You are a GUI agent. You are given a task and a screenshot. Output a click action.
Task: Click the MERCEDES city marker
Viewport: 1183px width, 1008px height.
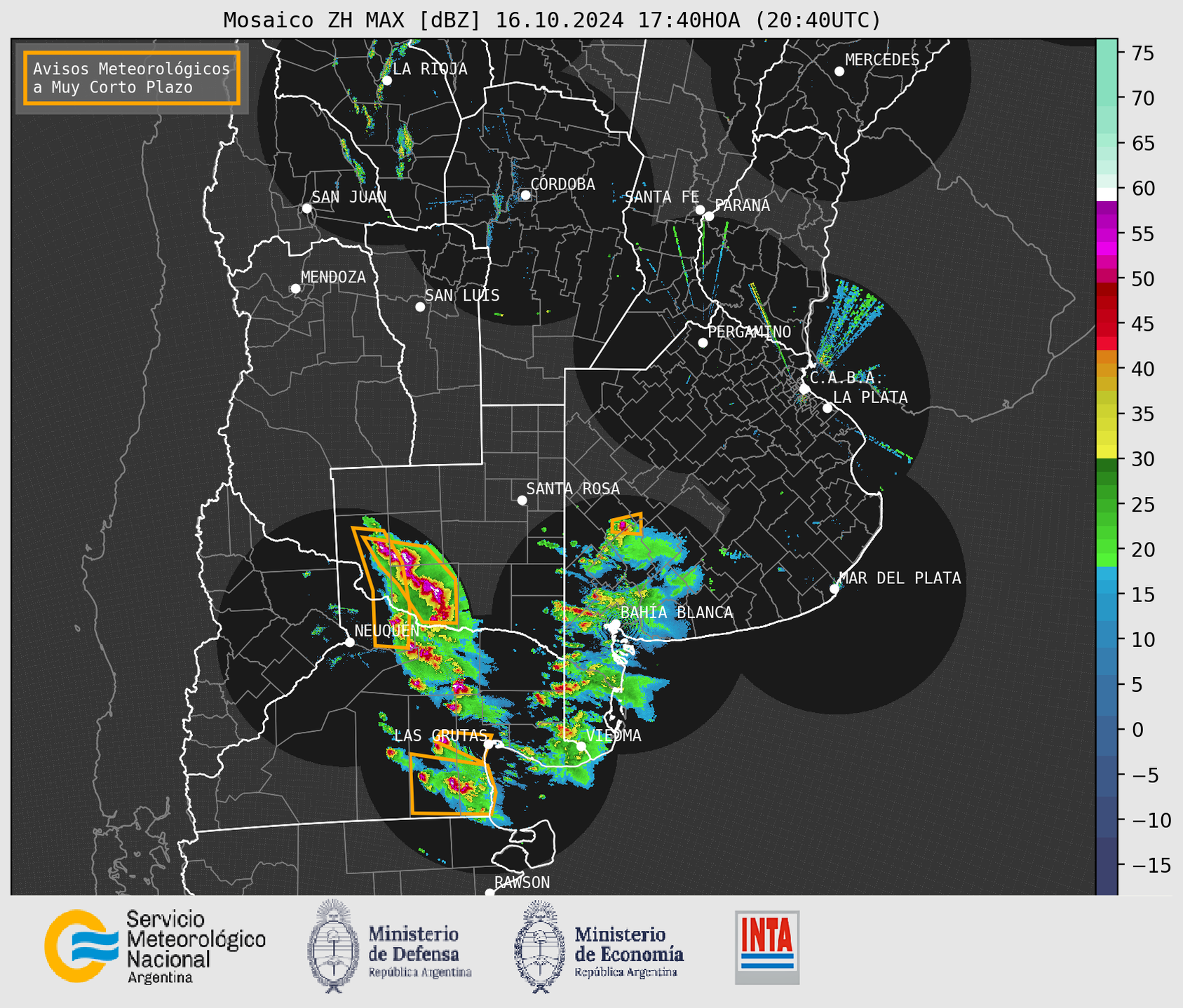point(839,71)
